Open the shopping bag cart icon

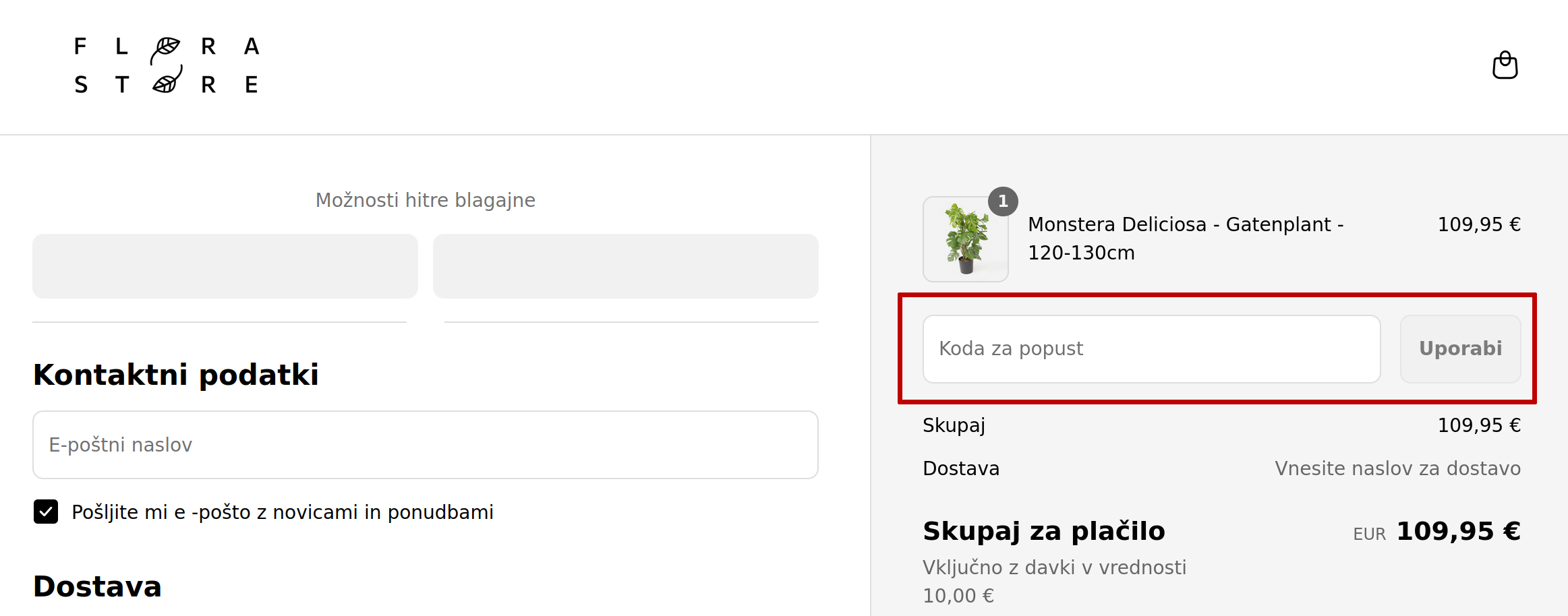(x=1505, y=65)
